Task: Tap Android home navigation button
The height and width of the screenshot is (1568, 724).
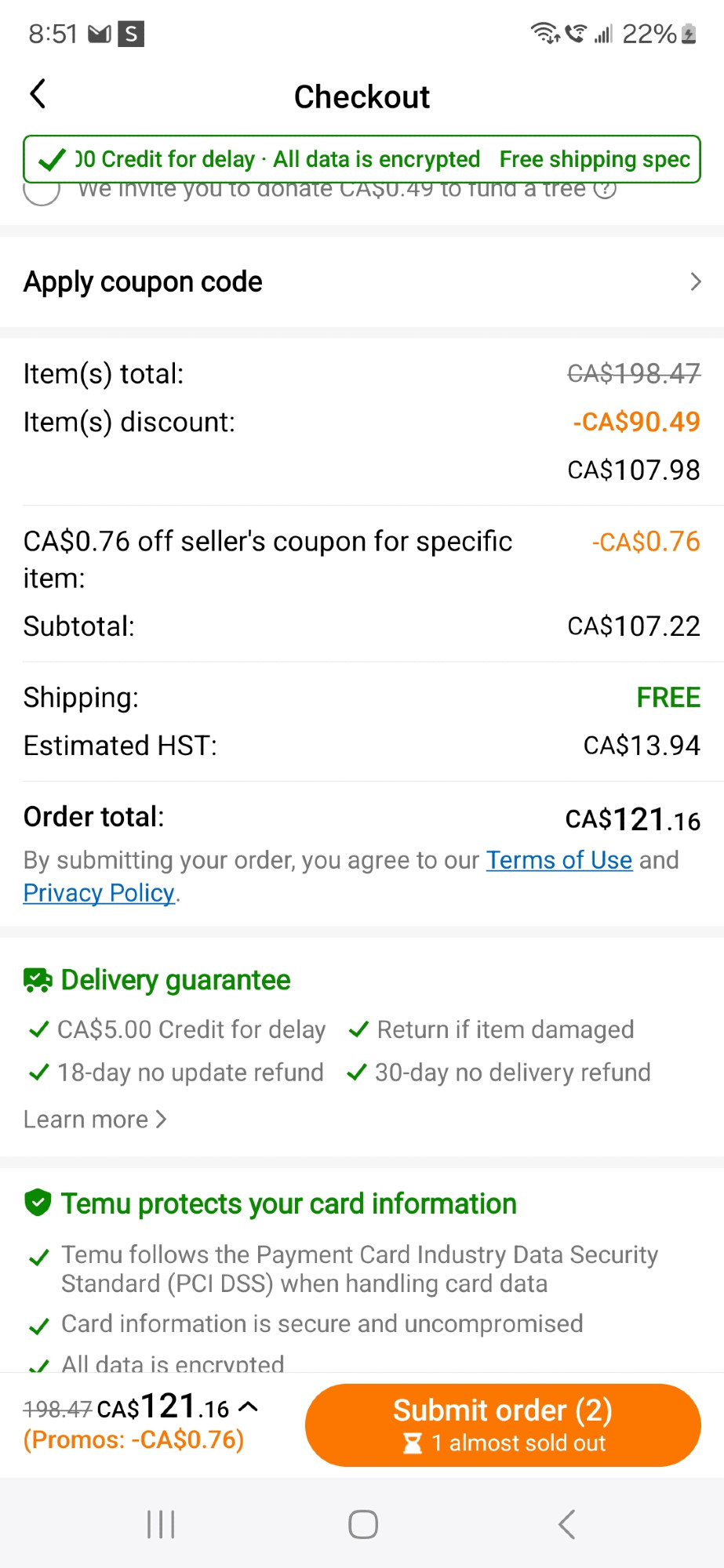Action: [363, 1525]
